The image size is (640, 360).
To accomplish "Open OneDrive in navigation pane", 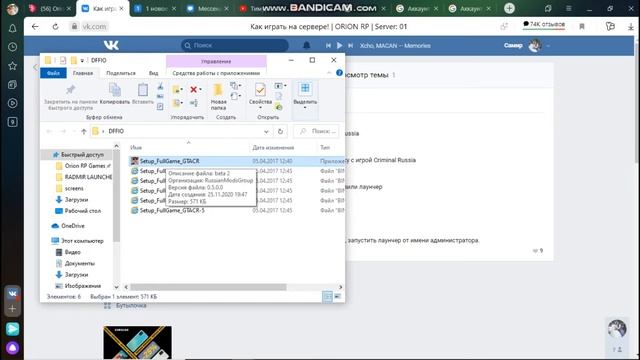I will pos(73,226).
